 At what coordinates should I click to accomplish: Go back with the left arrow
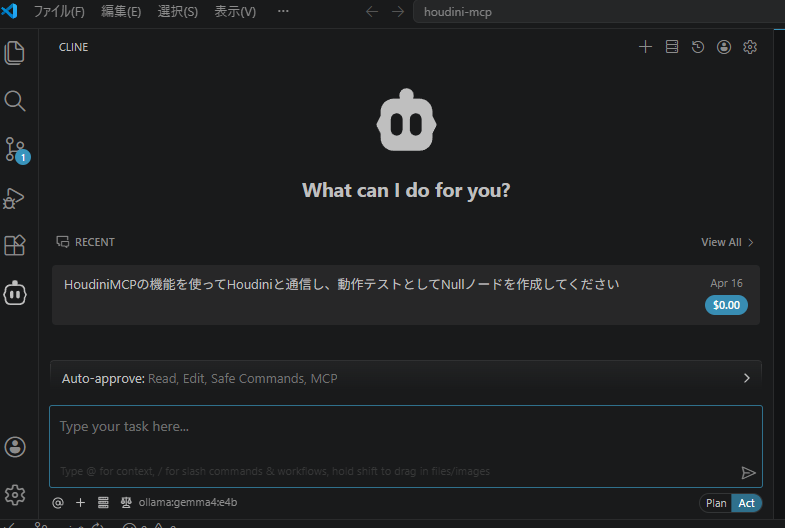pyautogui.click(x=371, y=12)
